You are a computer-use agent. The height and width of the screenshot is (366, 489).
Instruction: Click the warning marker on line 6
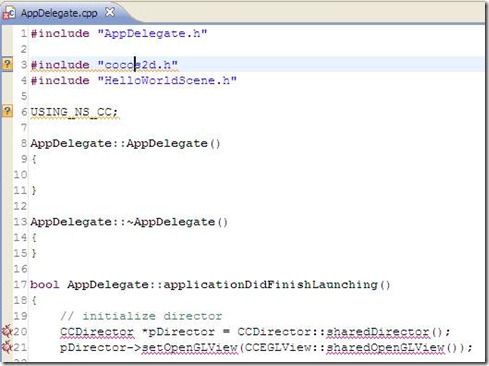7,111
